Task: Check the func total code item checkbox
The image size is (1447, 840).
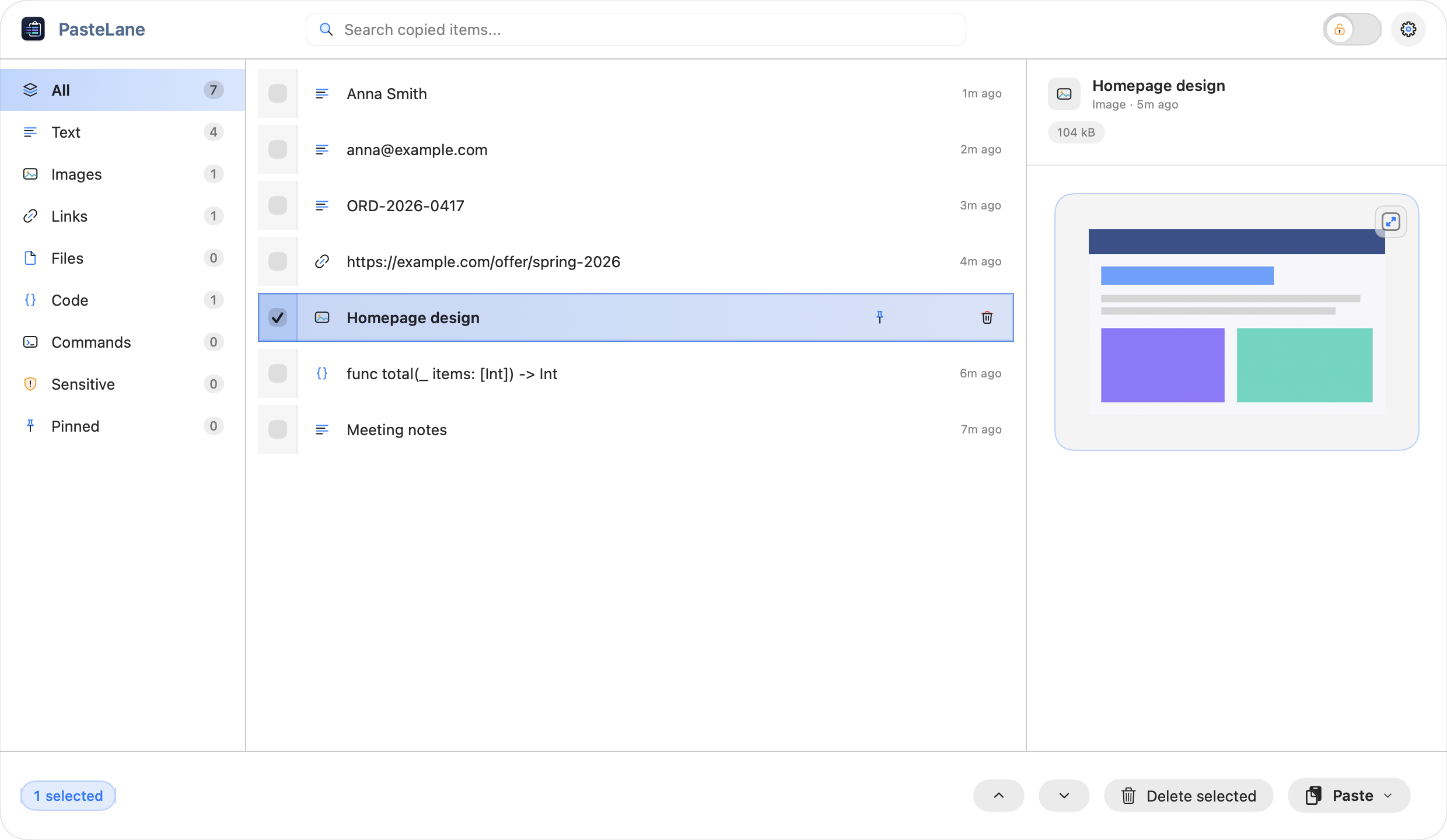Action: (x=278, y=373)
